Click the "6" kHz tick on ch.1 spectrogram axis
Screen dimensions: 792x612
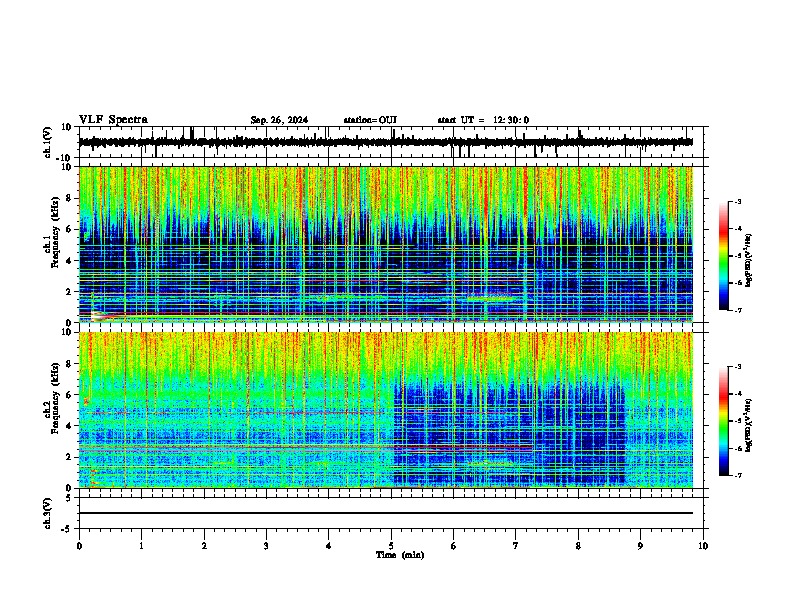(70, 229)
